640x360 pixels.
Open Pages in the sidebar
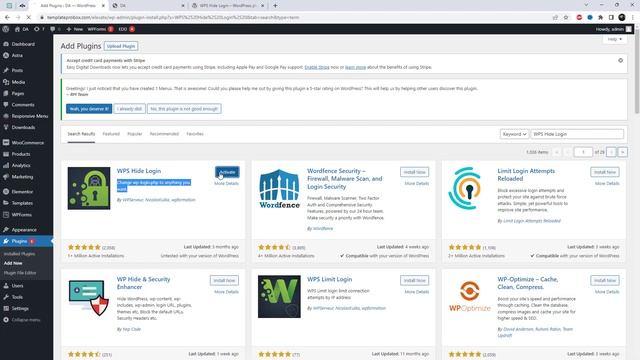pyautogui.click(x=18, y=93)
